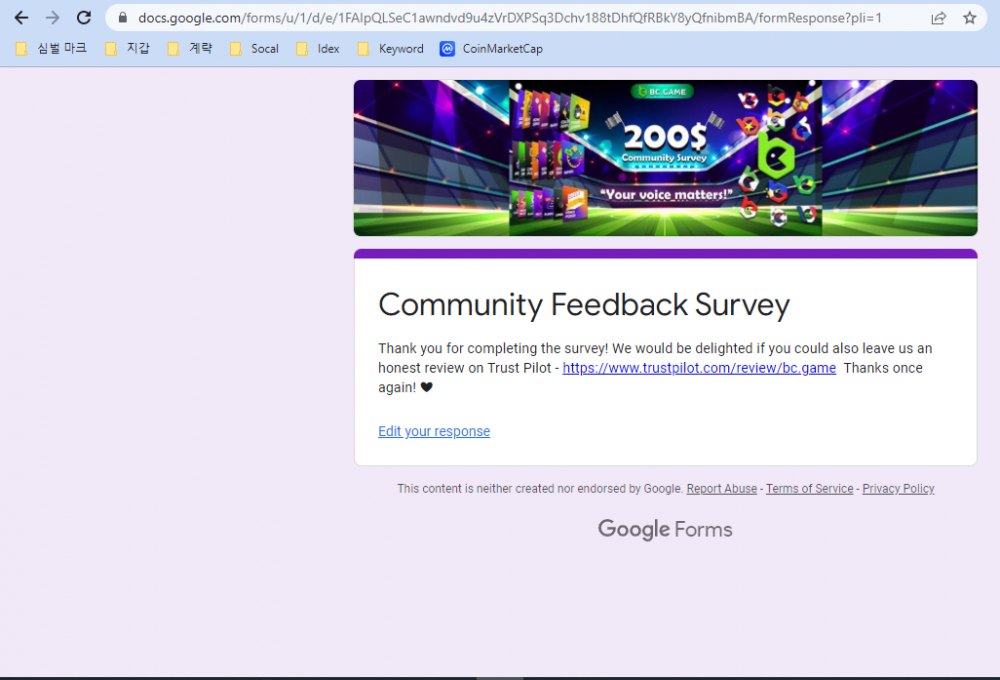Click the Report Abuse link
The width and height of the screenshot is (1000, 680).
(721, 489)
